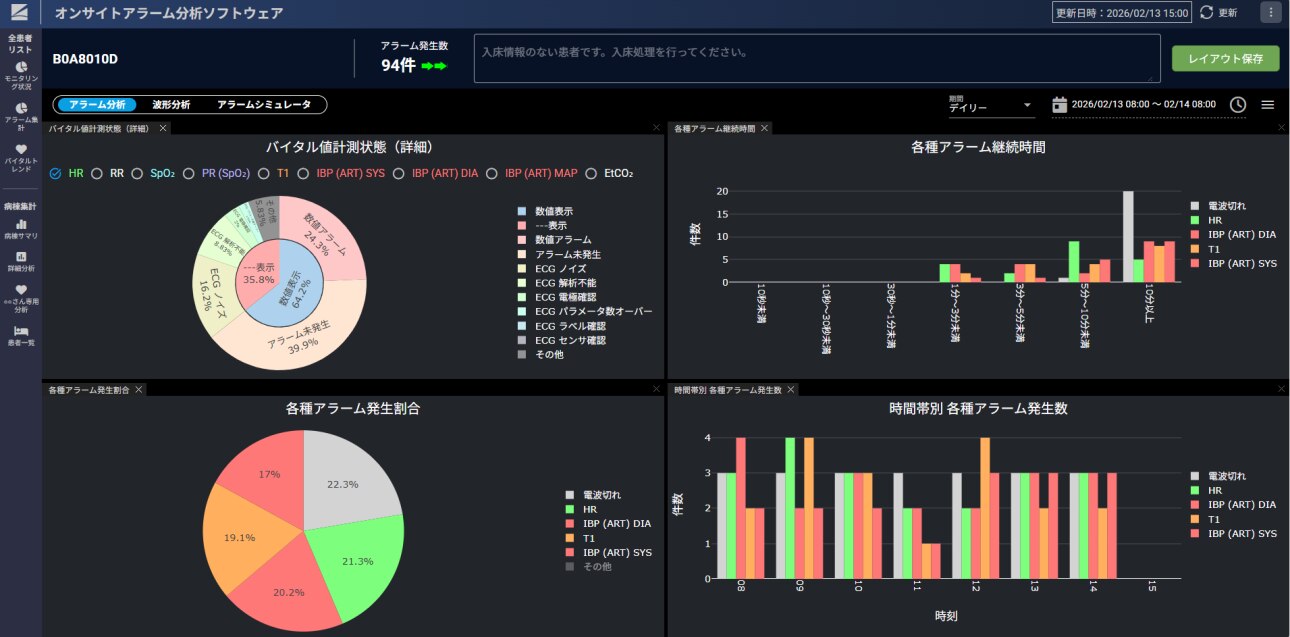
Task: Toggle ECG パラメータ数オーバー legend entry
Action: pos(584,312)
